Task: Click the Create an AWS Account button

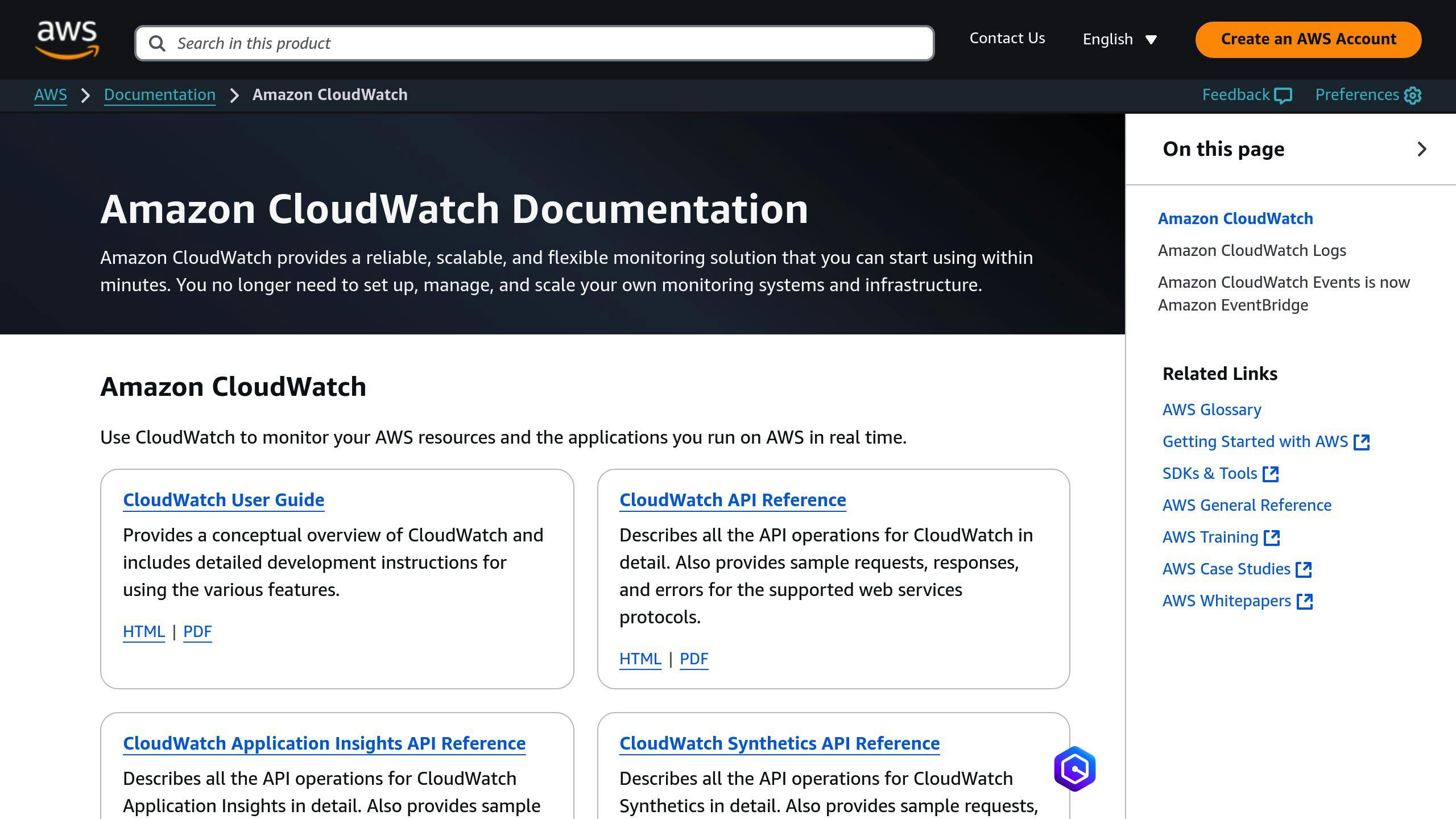Action: point(1308,39)
